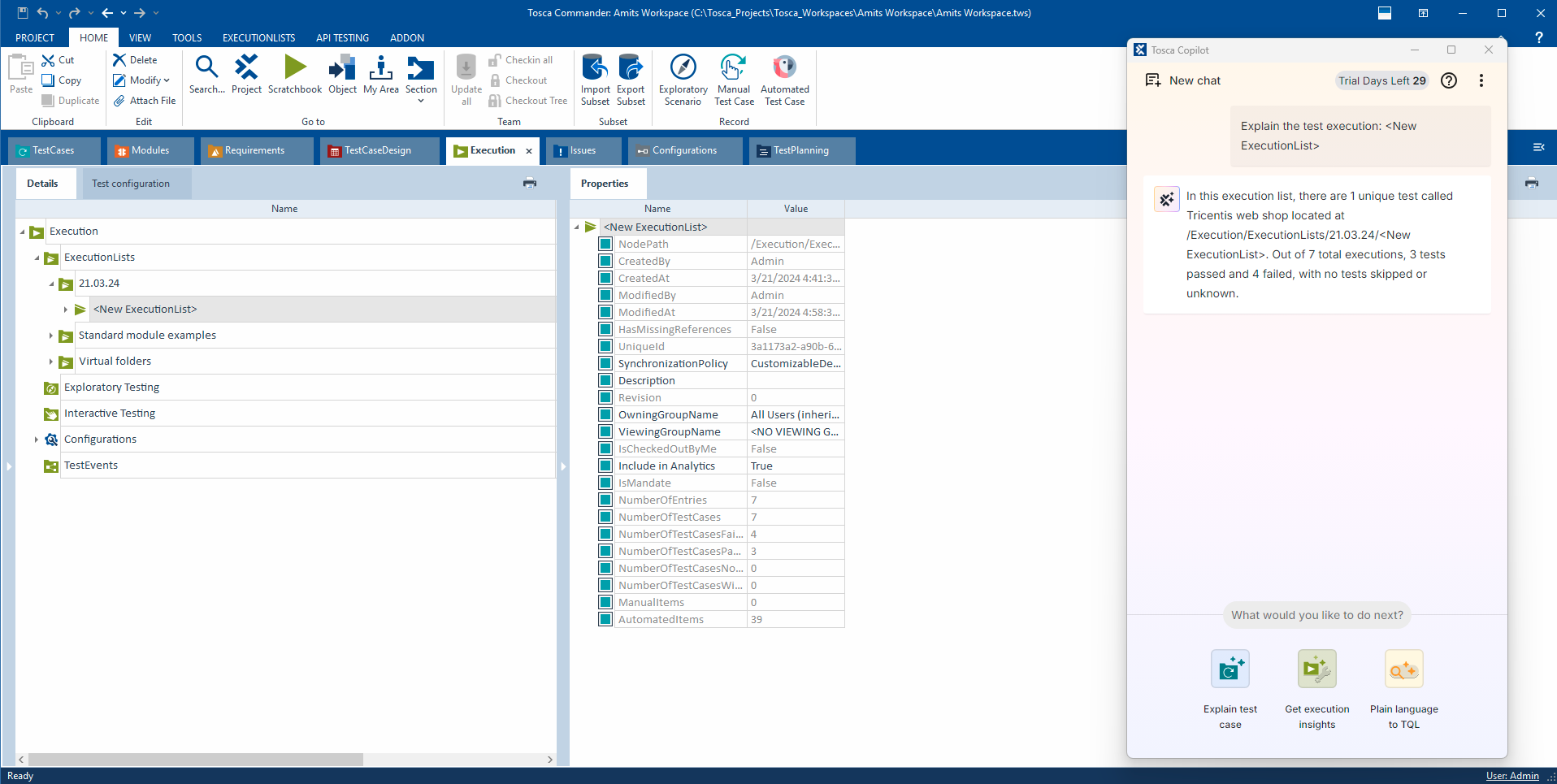The width and height of the screenshot is (1557, 784).
Task: Click the print icon behind the Copilot window
Action: coord(1532,184)
